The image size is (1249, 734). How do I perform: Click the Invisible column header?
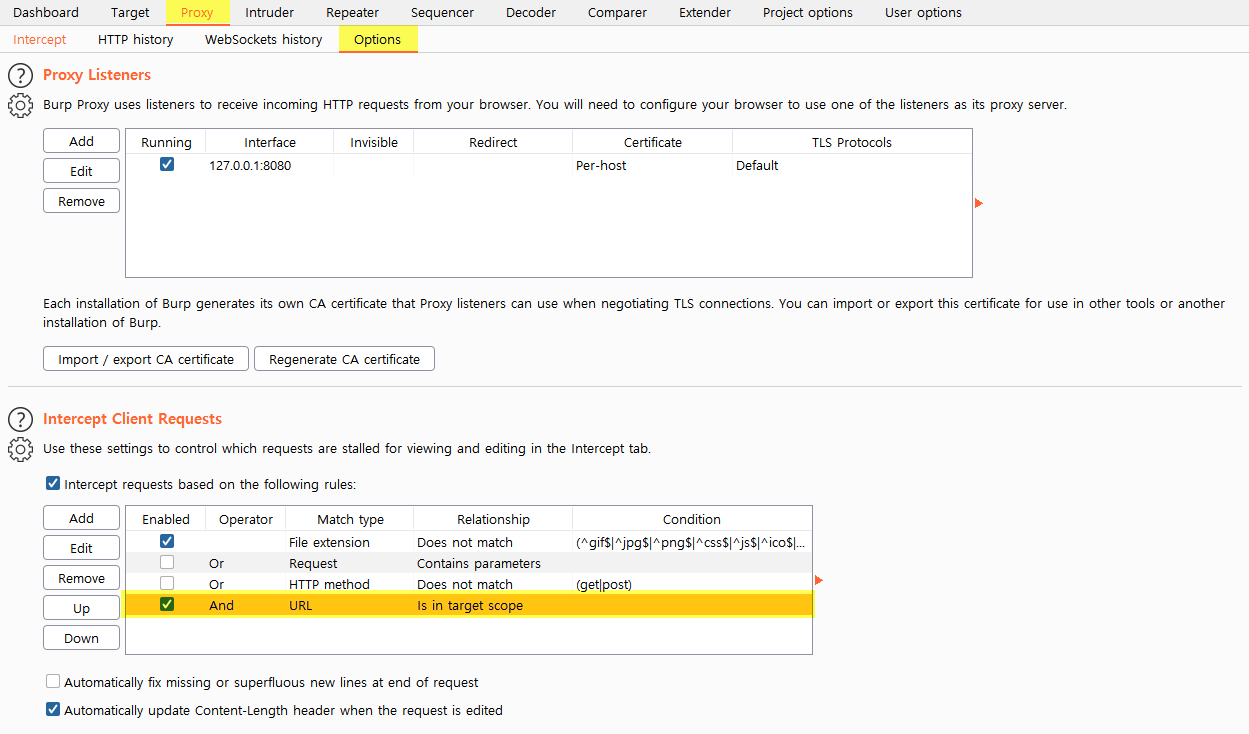pyautogui.click(x=374, y=142)
